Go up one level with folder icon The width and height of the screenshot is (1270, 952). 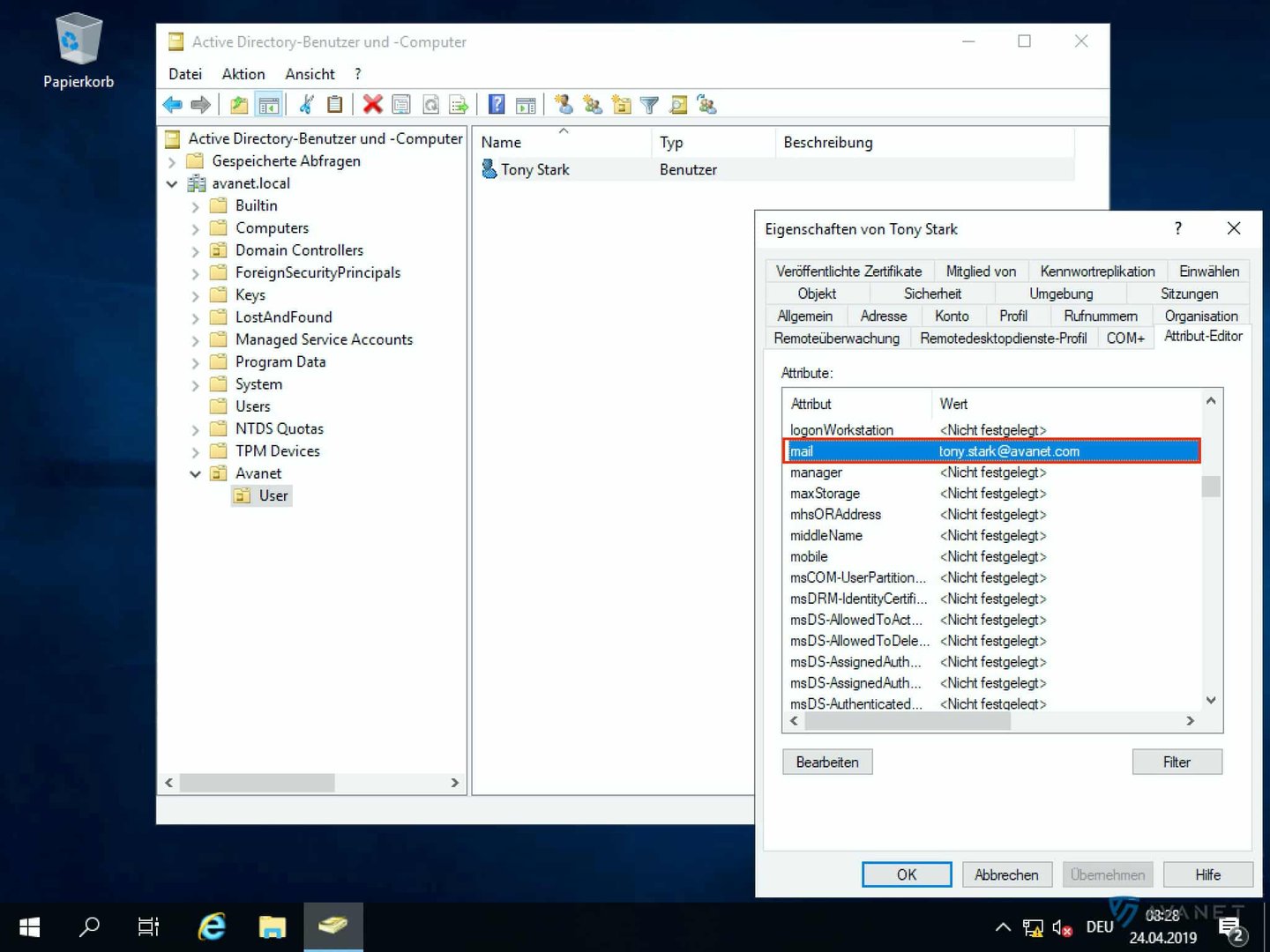tap(239, 105)
